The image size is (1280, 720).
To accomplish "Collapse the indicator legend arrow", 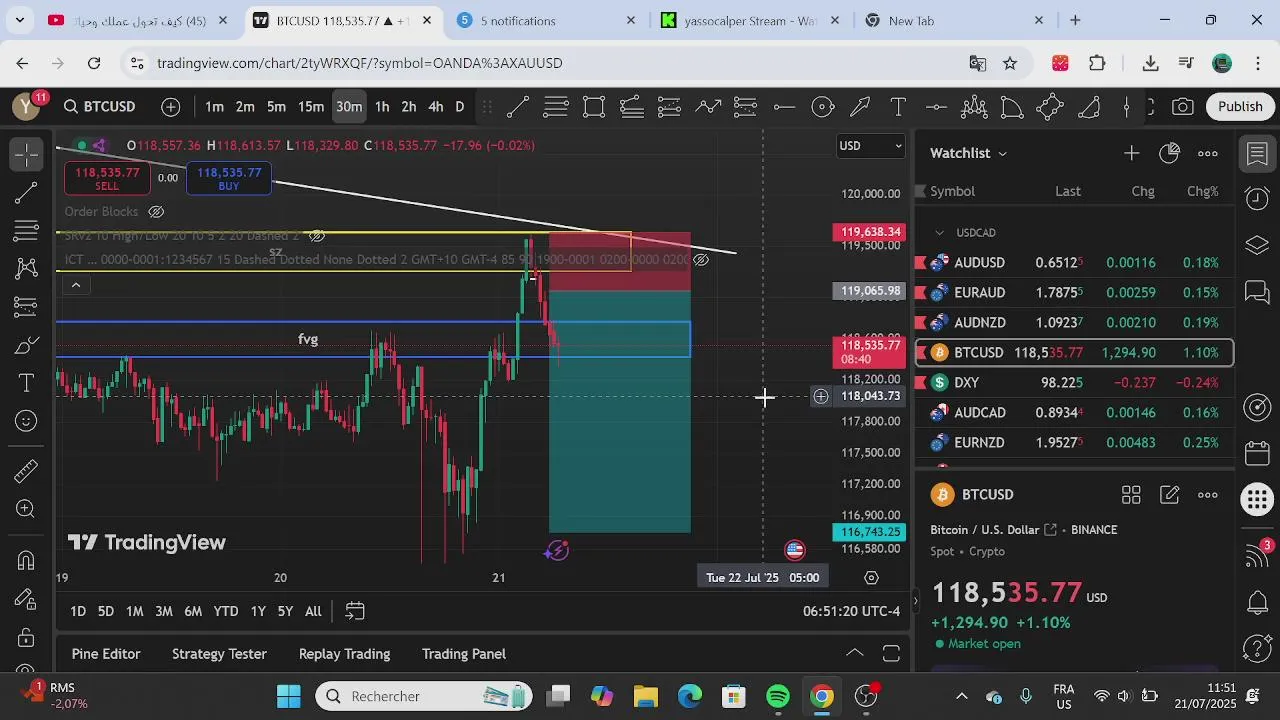I will pyautogui.click(x=75, y=285).
